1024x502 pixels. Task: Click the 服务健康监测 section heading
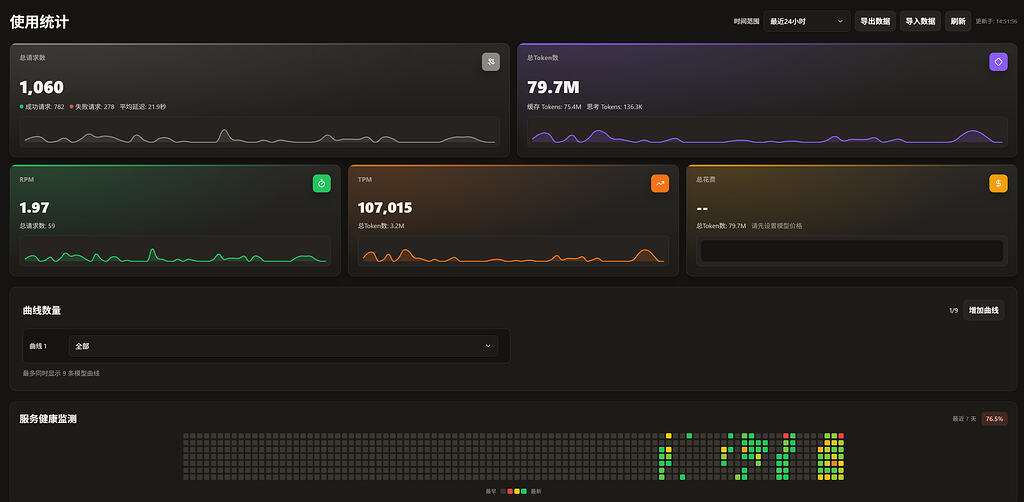[x=48, y=418]
